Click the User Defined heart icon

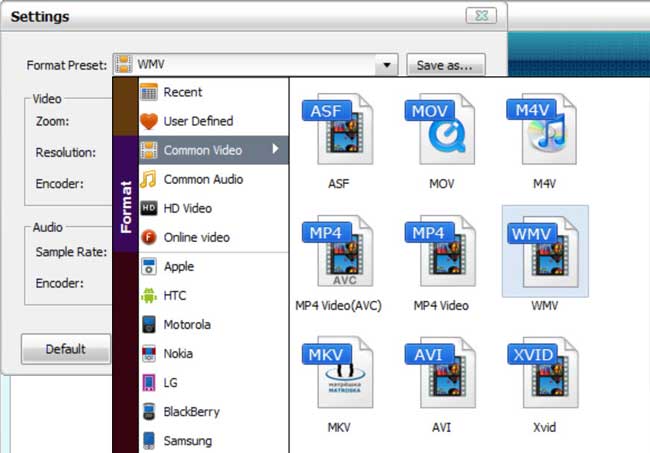click(x=149, y=121)
